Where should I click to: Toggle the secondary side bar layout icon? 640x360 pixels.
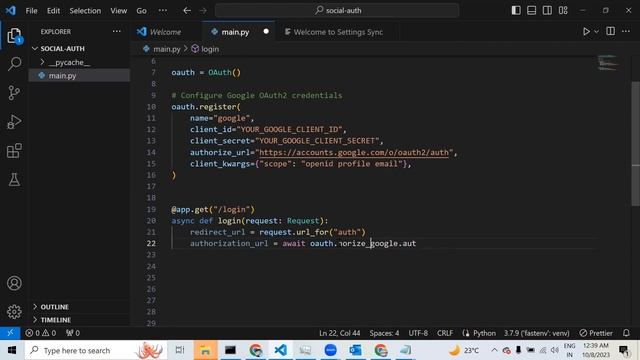[x=547, y=10]
